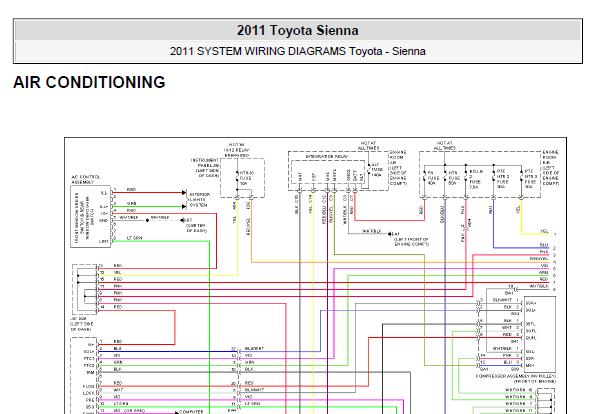Click the "FAN FUSE 40A" label
Screen dimensions: 601x414
(x=433, y=178)
